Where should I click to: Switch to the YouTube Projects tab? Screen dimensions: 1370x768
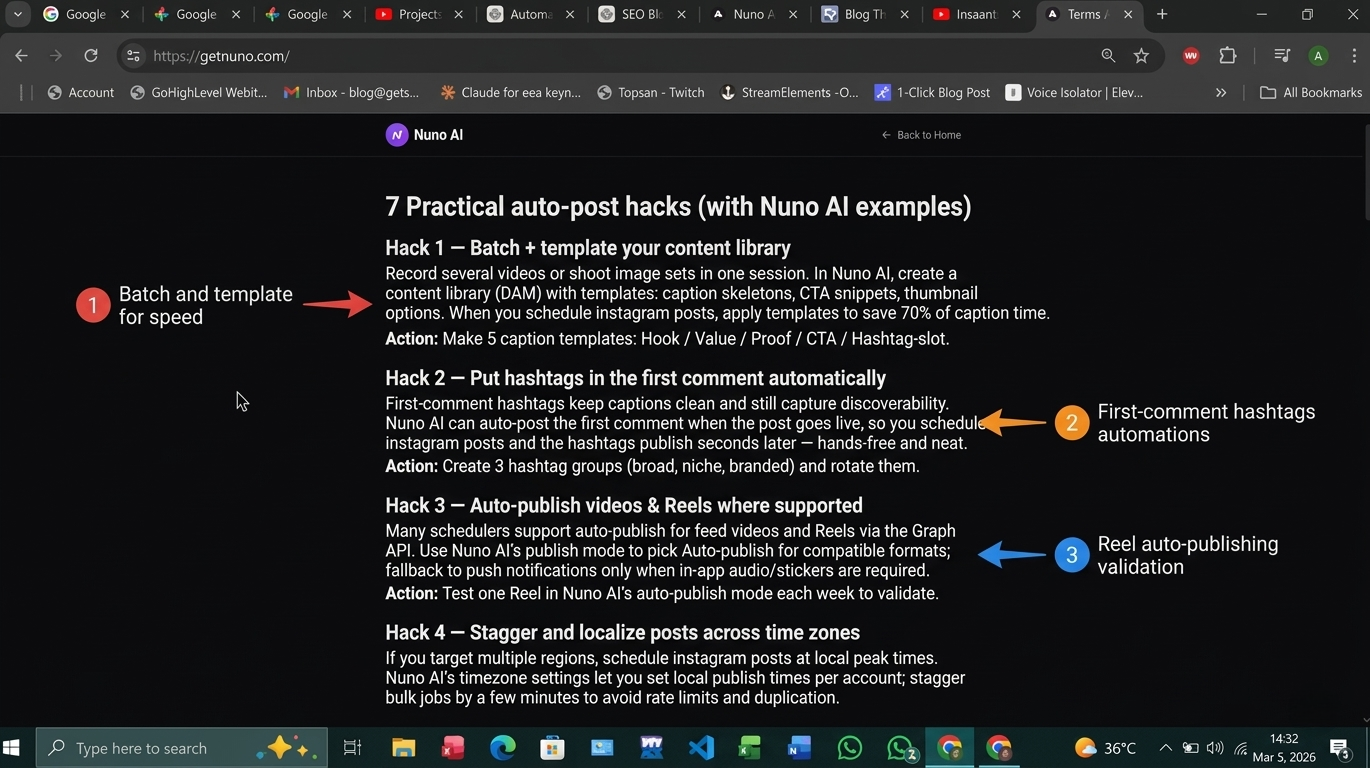419,15
